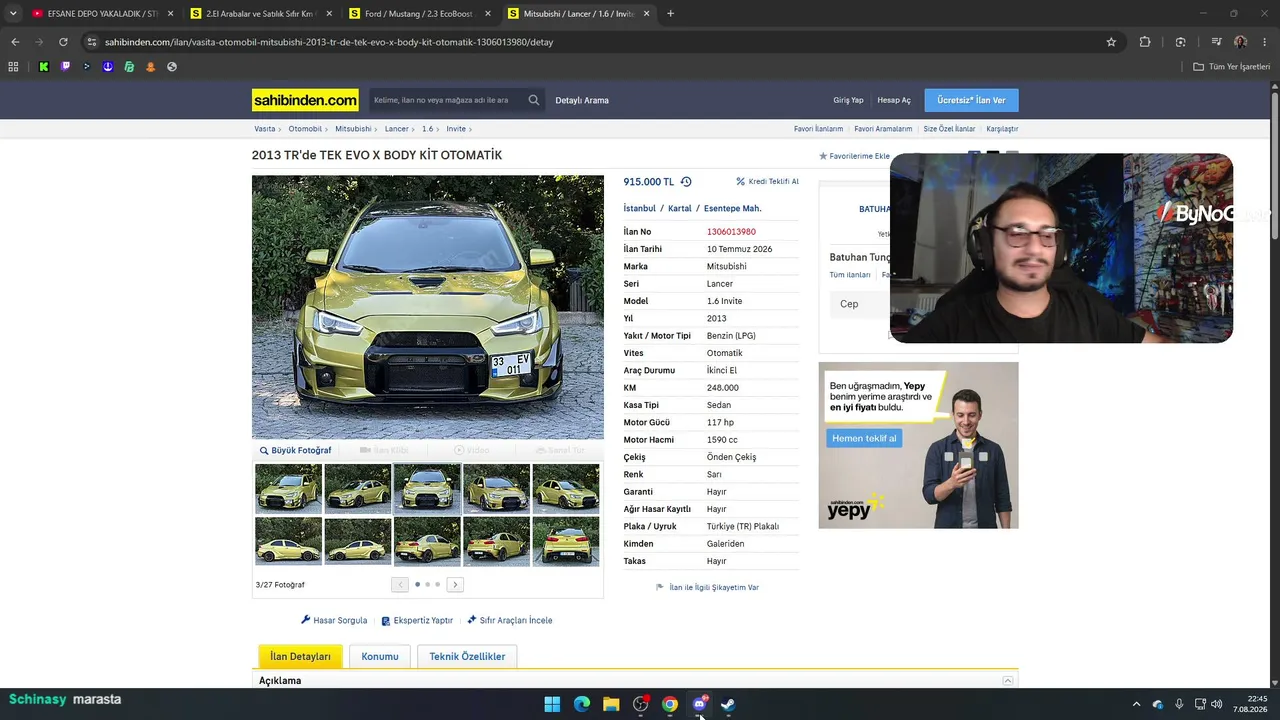The image size is (1280, 720).
Task: Open Favori İlanlarım link
Action: [818, 129]
